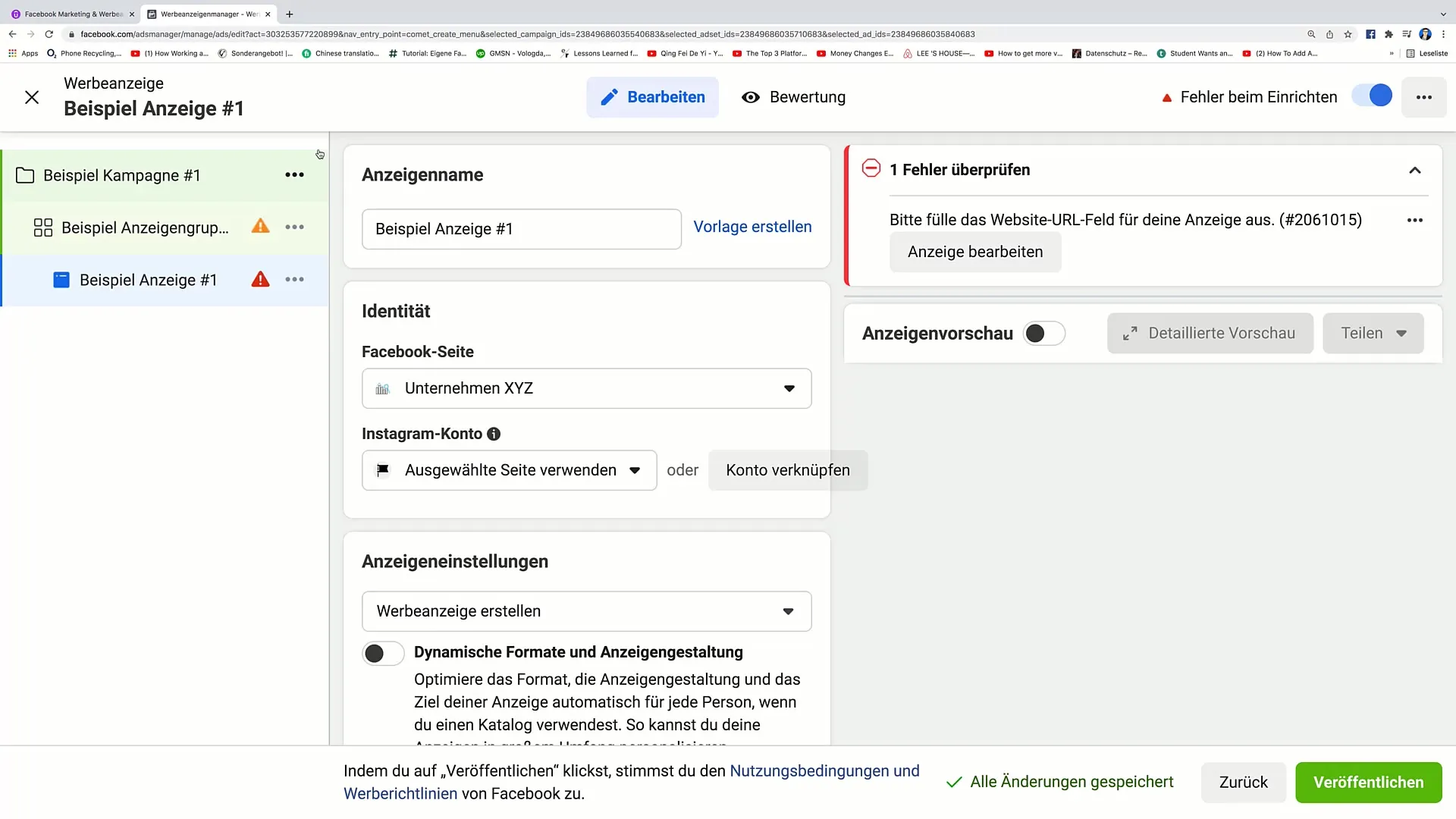
Task: Click the Bewertung (Review) eye icon
Action: click(752, 97)
